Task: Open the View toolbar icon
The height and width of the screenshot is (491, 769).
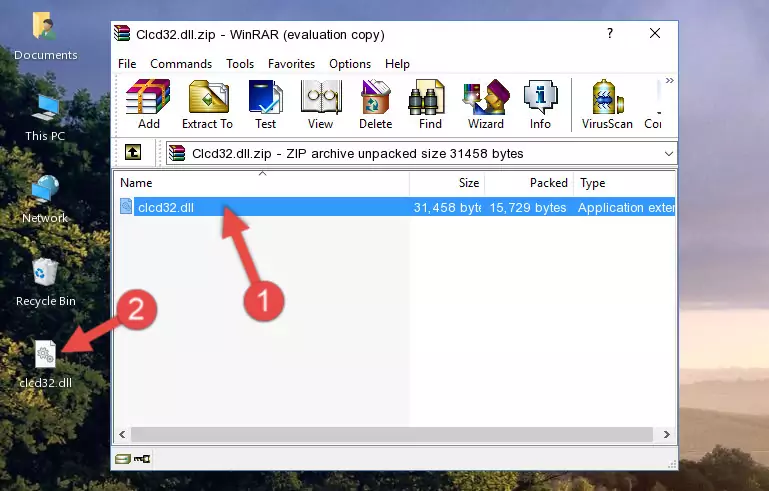Action: click(320, 104)
